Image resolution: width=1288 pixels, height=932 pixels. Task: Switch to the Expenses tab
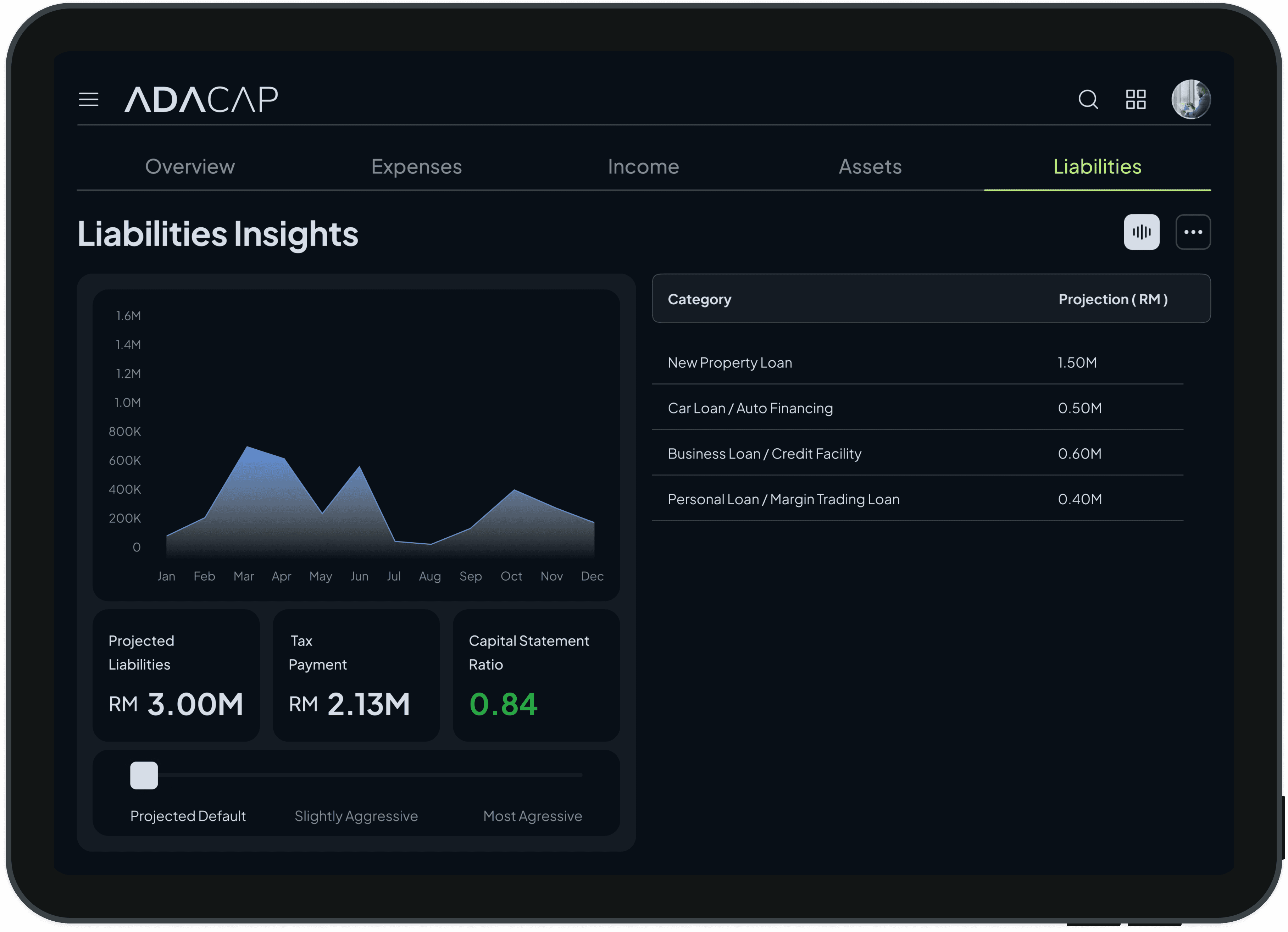(416, 166)
